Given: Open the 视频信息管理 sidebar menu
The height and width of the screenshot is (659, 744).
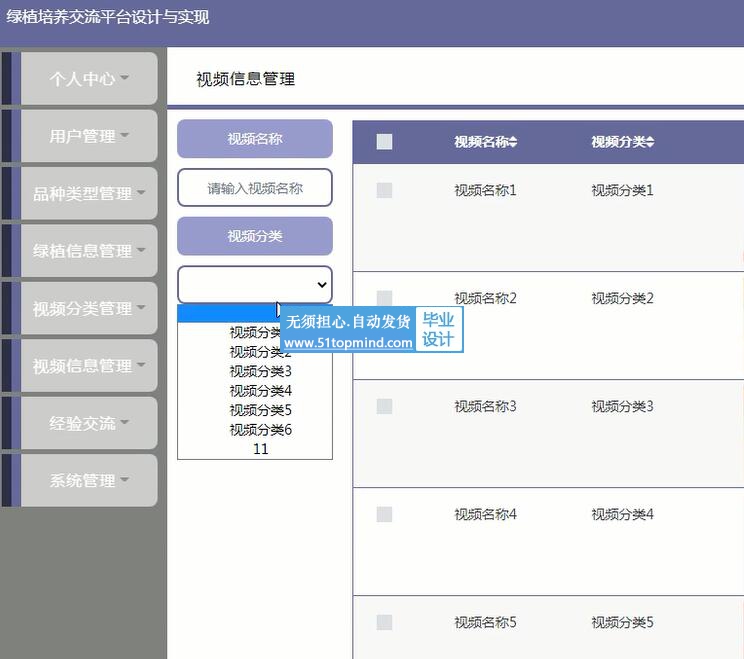Looking at the screenshot, I should [89, 366].
